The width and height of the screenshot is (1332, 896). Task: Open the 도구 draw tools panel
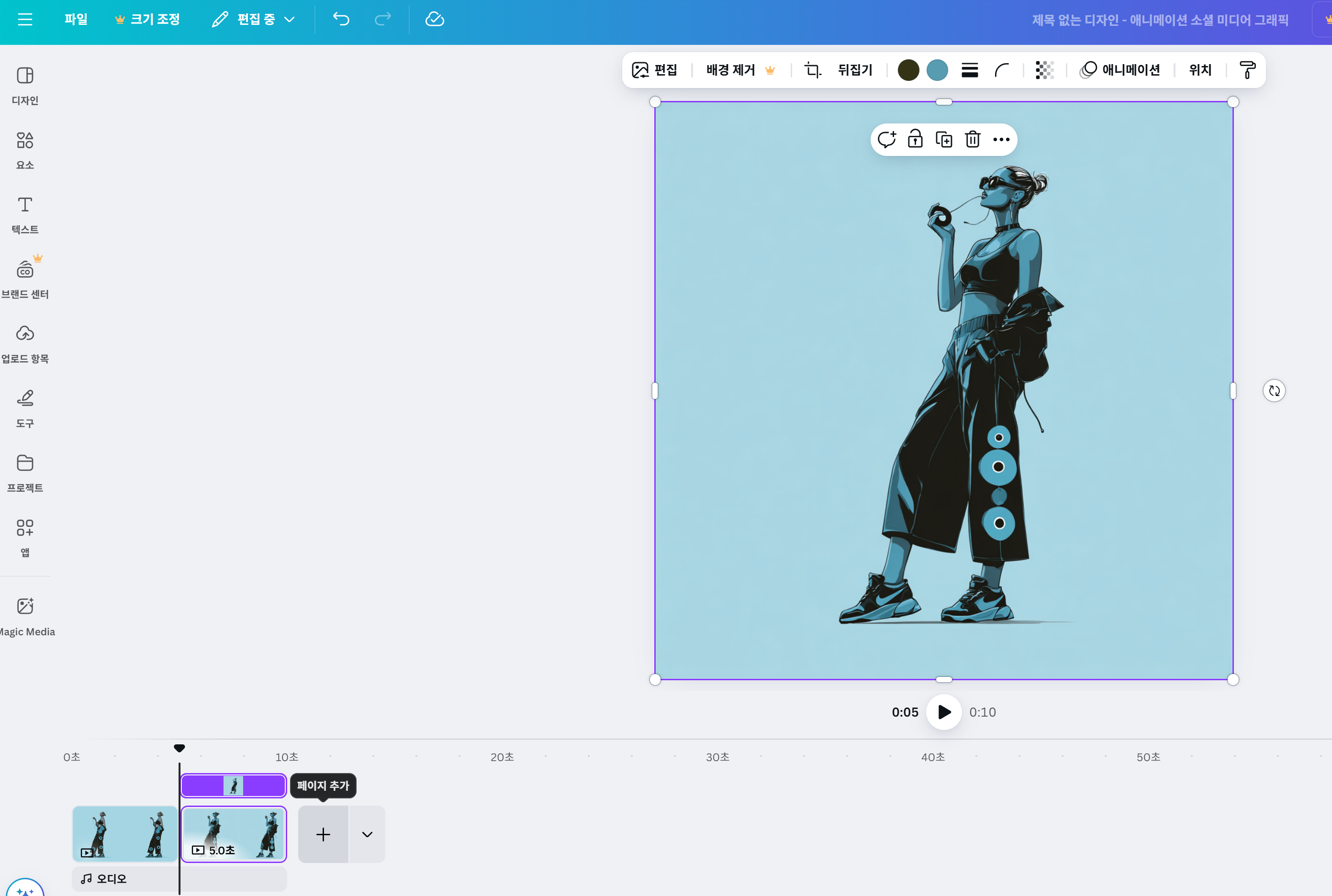coord(25,409)
